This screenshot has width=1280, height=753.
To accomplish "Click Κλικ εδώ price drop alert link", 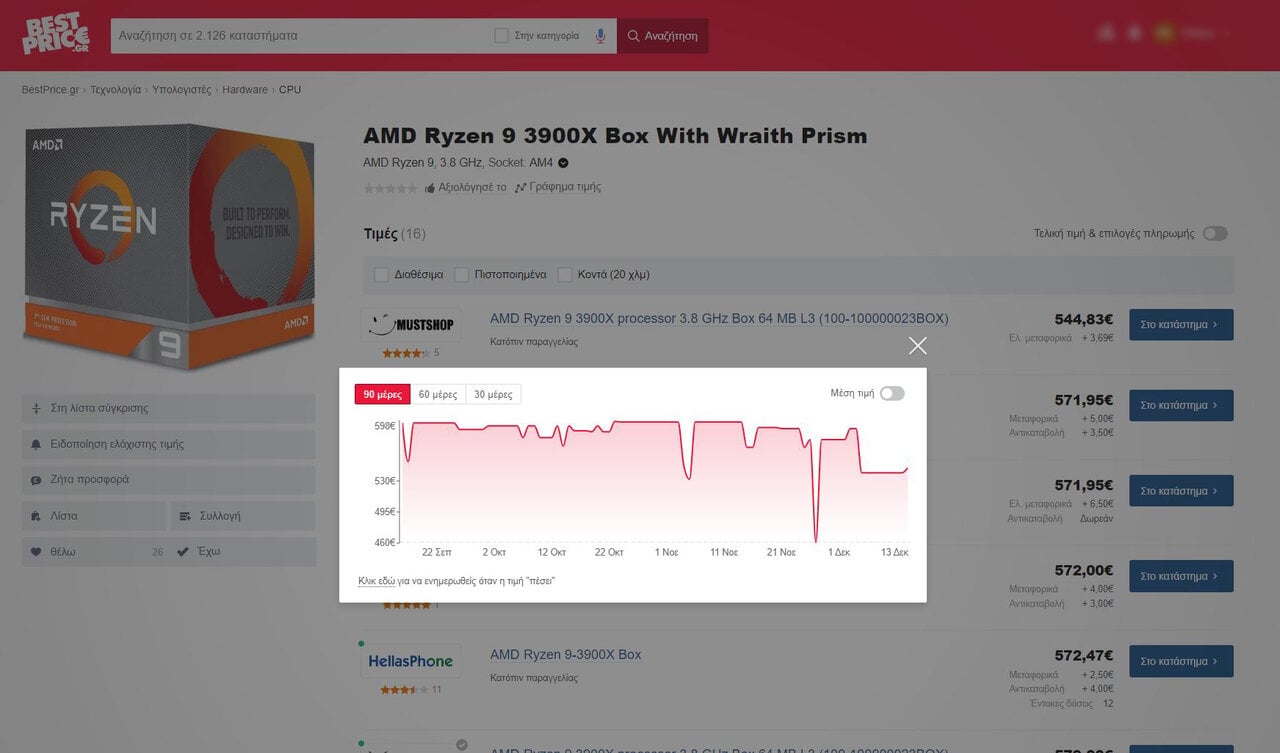I will click(376, 581).
